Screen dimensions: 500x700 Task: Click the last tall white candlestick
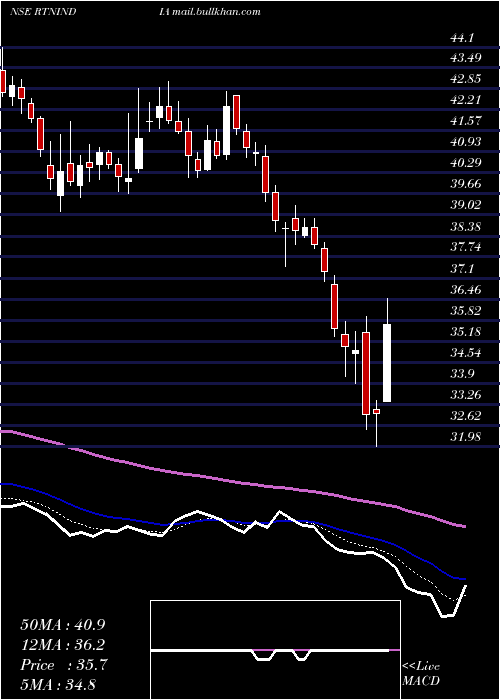(387, 363)
